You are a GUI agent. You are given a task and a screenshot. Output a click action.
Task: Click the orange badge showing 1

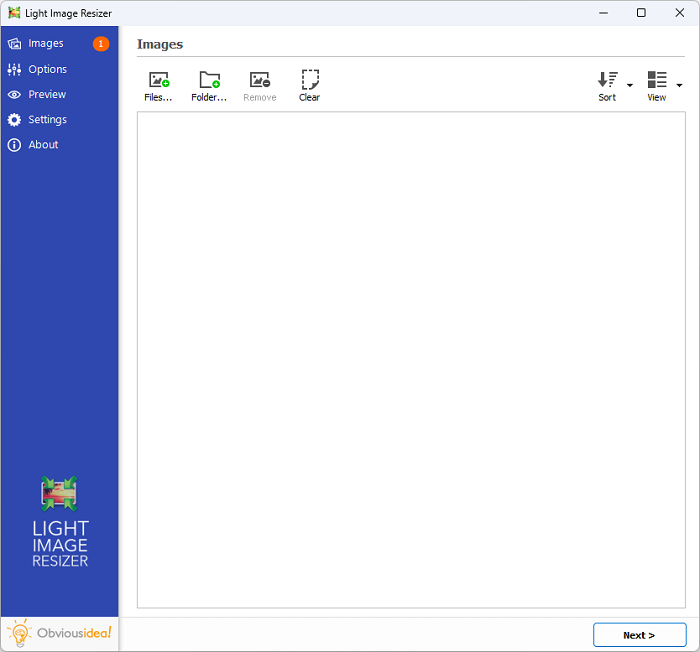pos(101,44)
